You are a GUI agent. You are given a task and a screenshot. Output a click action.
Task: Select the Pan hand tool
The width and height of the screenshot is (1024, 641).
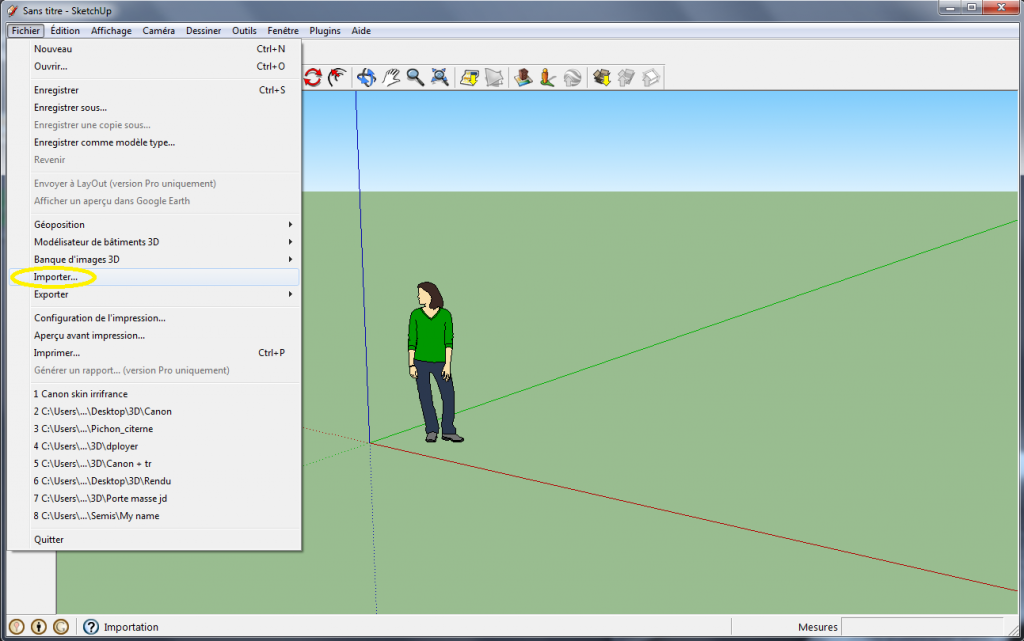coord(391,78)
